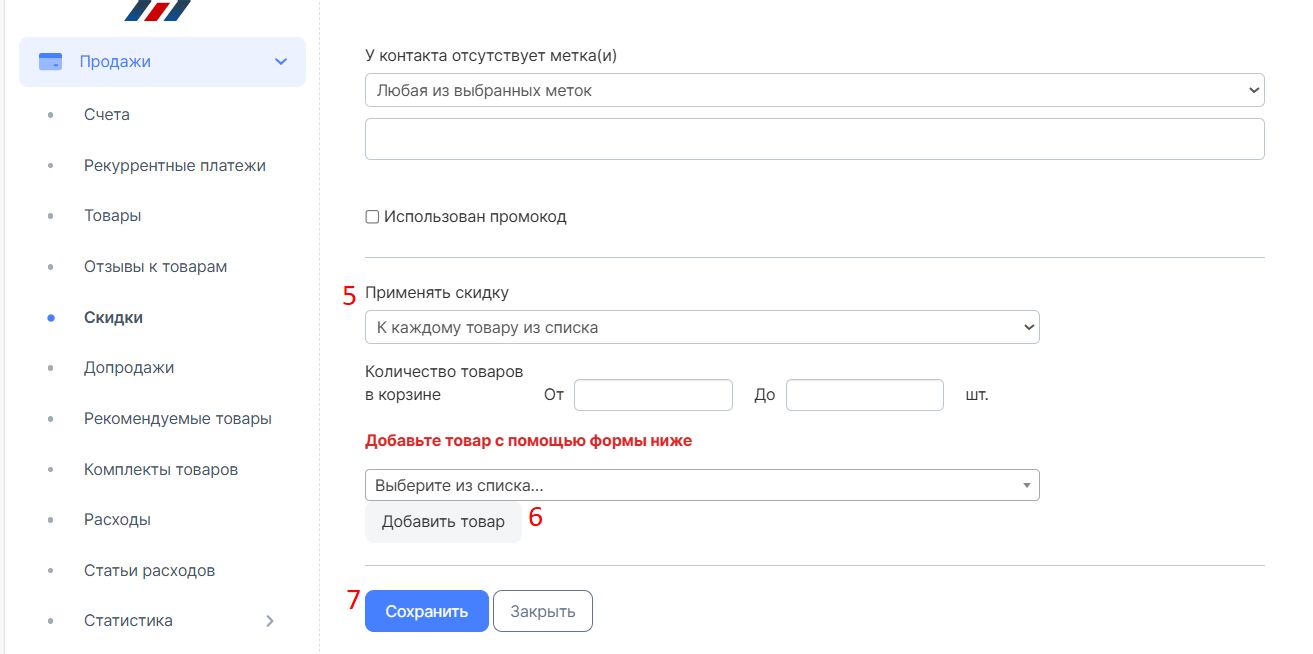Open the Любая из выбранных меток dropdown

(815, 90)
